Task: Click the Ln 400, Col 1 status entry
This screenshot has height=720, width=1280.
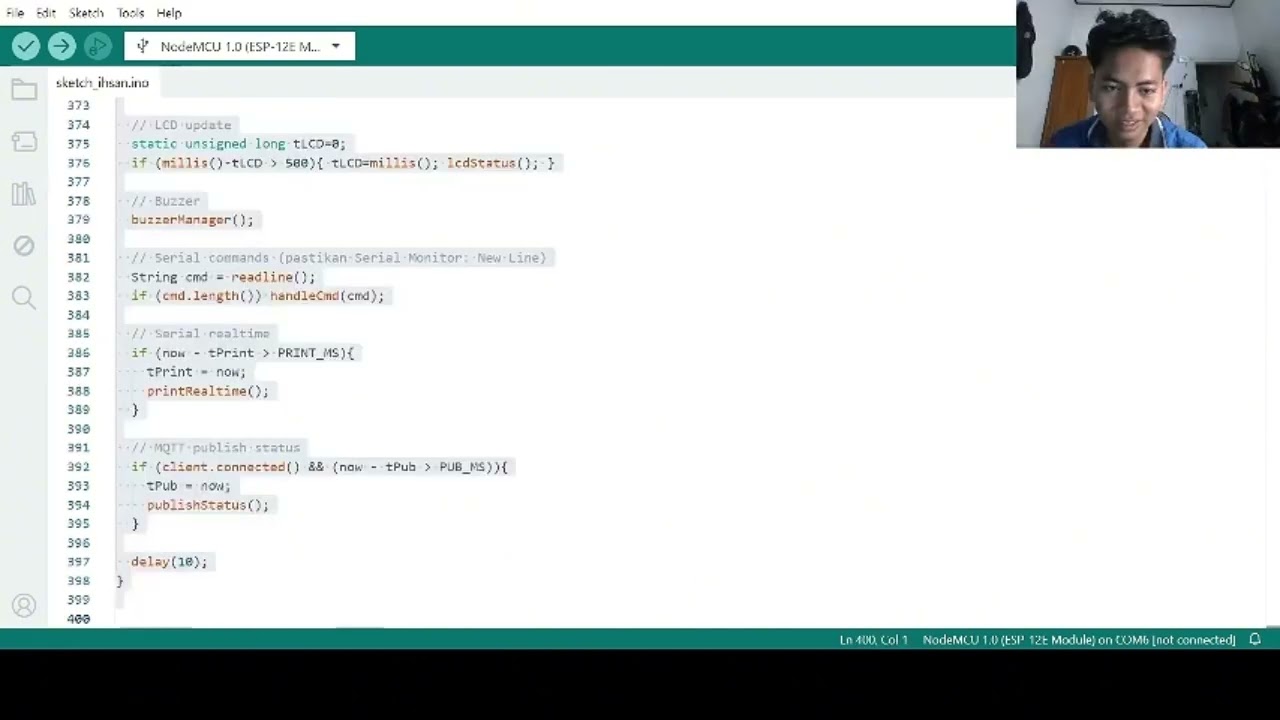Action: pyautogui.click(x=873, y=640)
